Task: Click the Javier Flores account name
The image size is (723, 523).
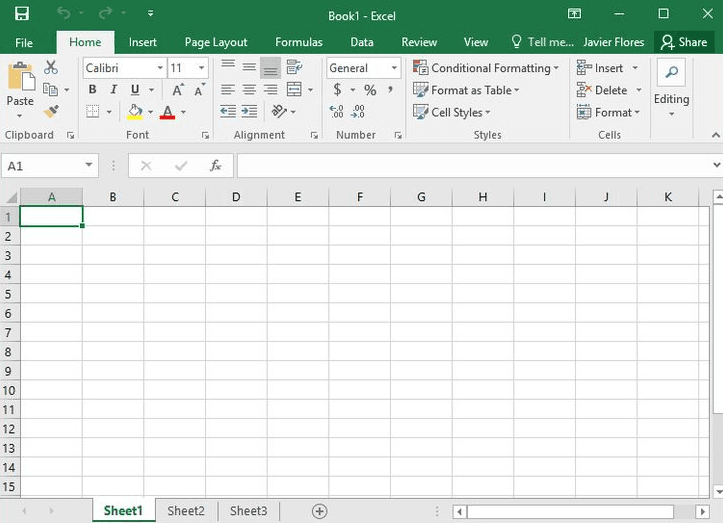Action: point(613,42)
